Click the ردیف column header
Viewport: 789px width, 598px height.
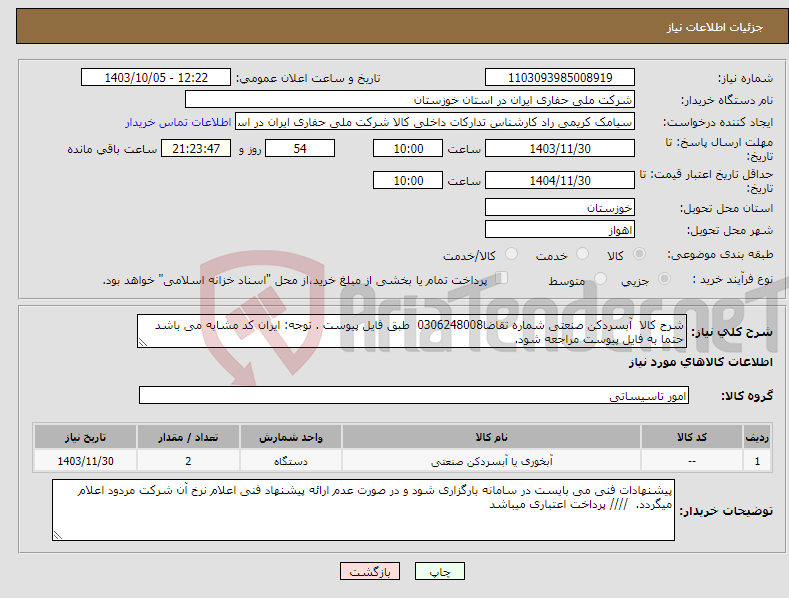(x=757, y=437)
